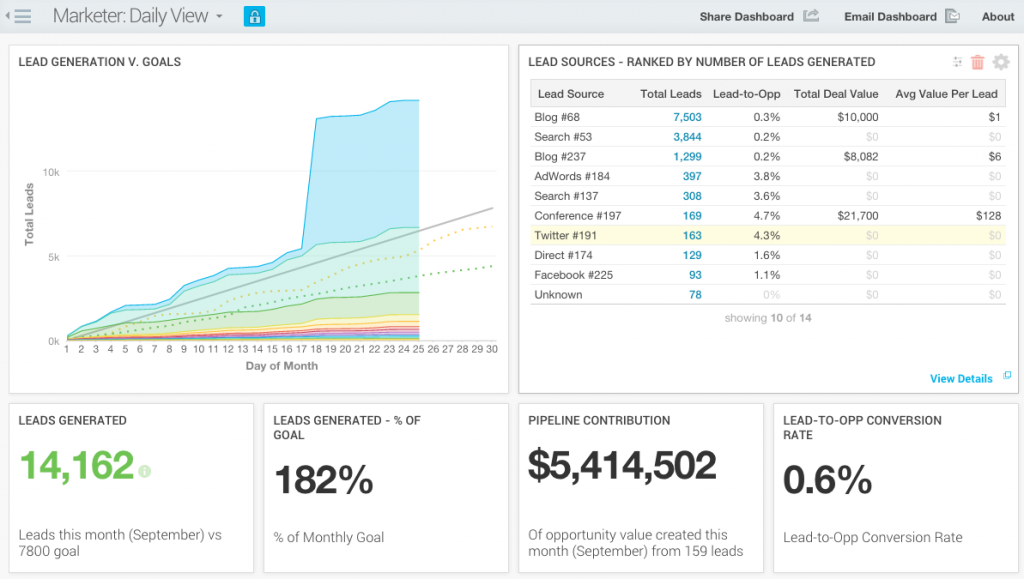Select the highlighted Twitter #191 row
The height and width of the screenshot is (579, 1024).
pos(768,235)
